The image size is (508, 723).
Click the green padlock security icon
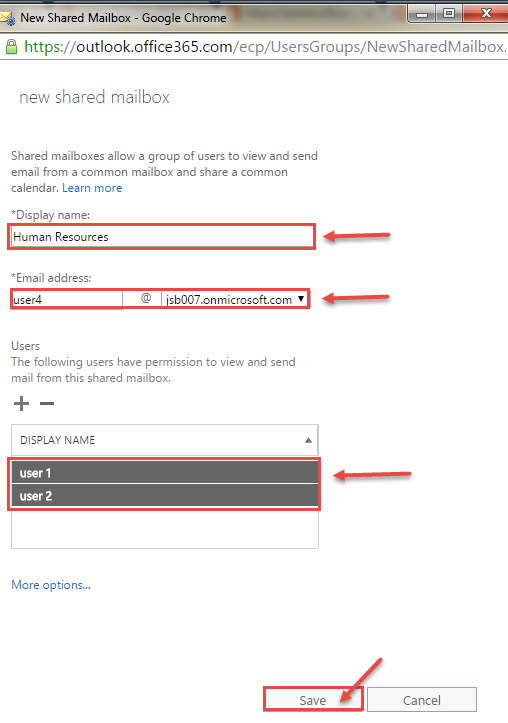[x=11, y=47]
